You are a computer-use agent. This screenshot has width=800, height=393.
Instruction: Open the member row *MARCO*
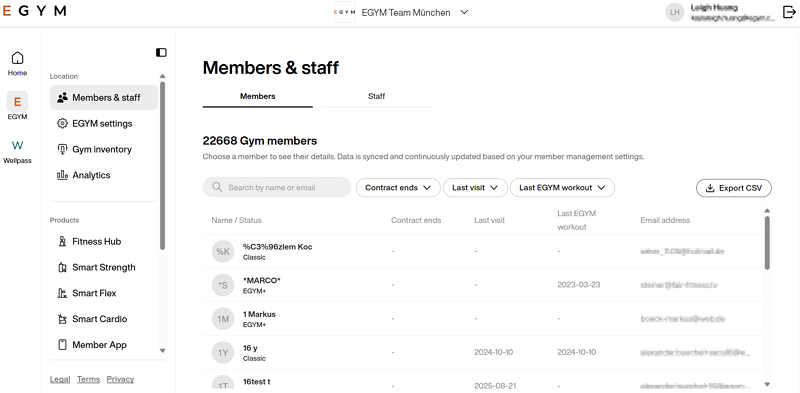click(482, 285)
